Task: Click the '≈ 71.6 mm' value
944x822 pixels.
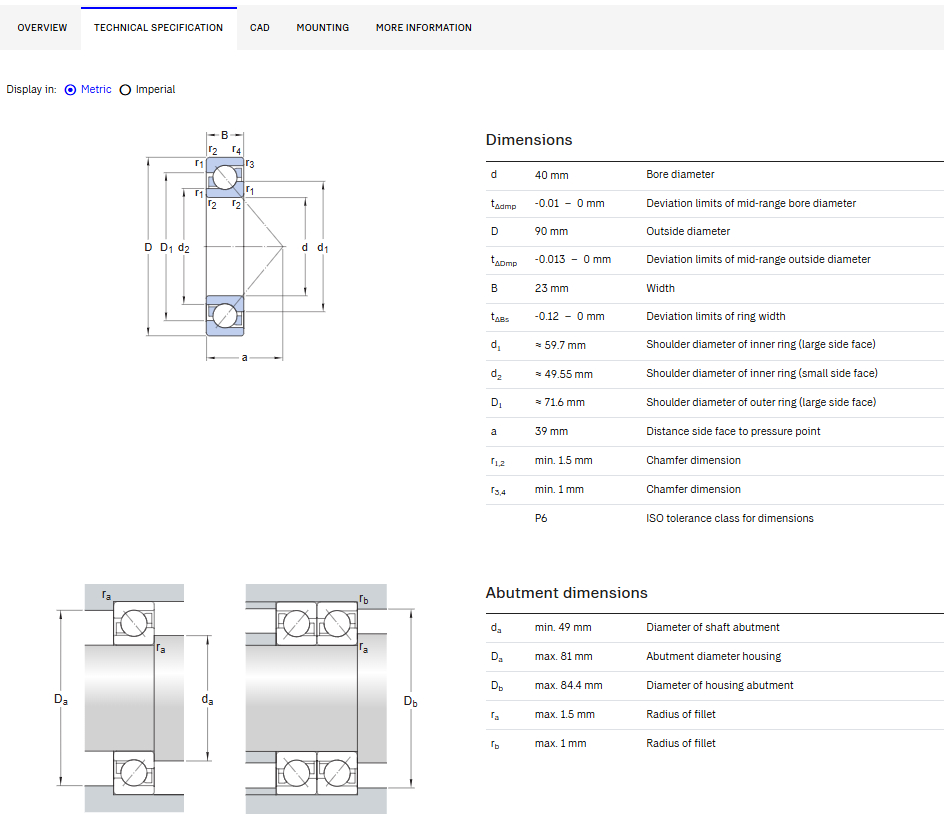Action: (559, 402)
